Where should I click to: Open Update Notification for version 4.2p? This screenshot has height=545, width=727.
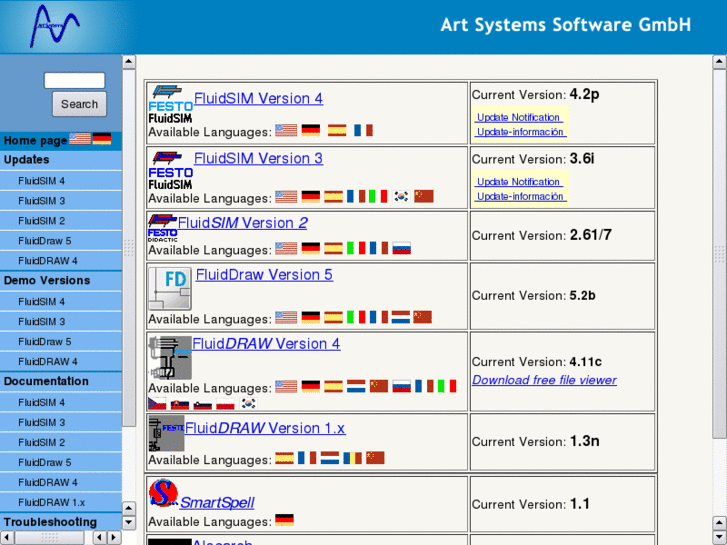[x=518, y=117]
